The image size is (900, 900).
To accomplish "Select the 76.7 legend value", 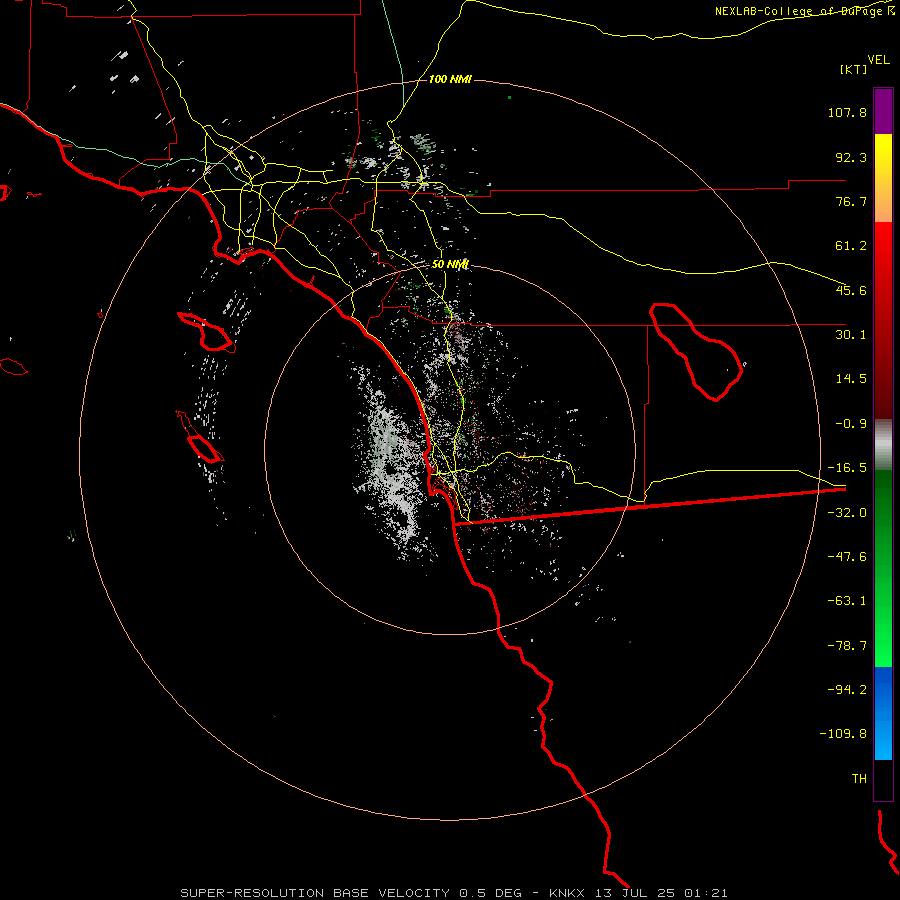I will 851,201.
